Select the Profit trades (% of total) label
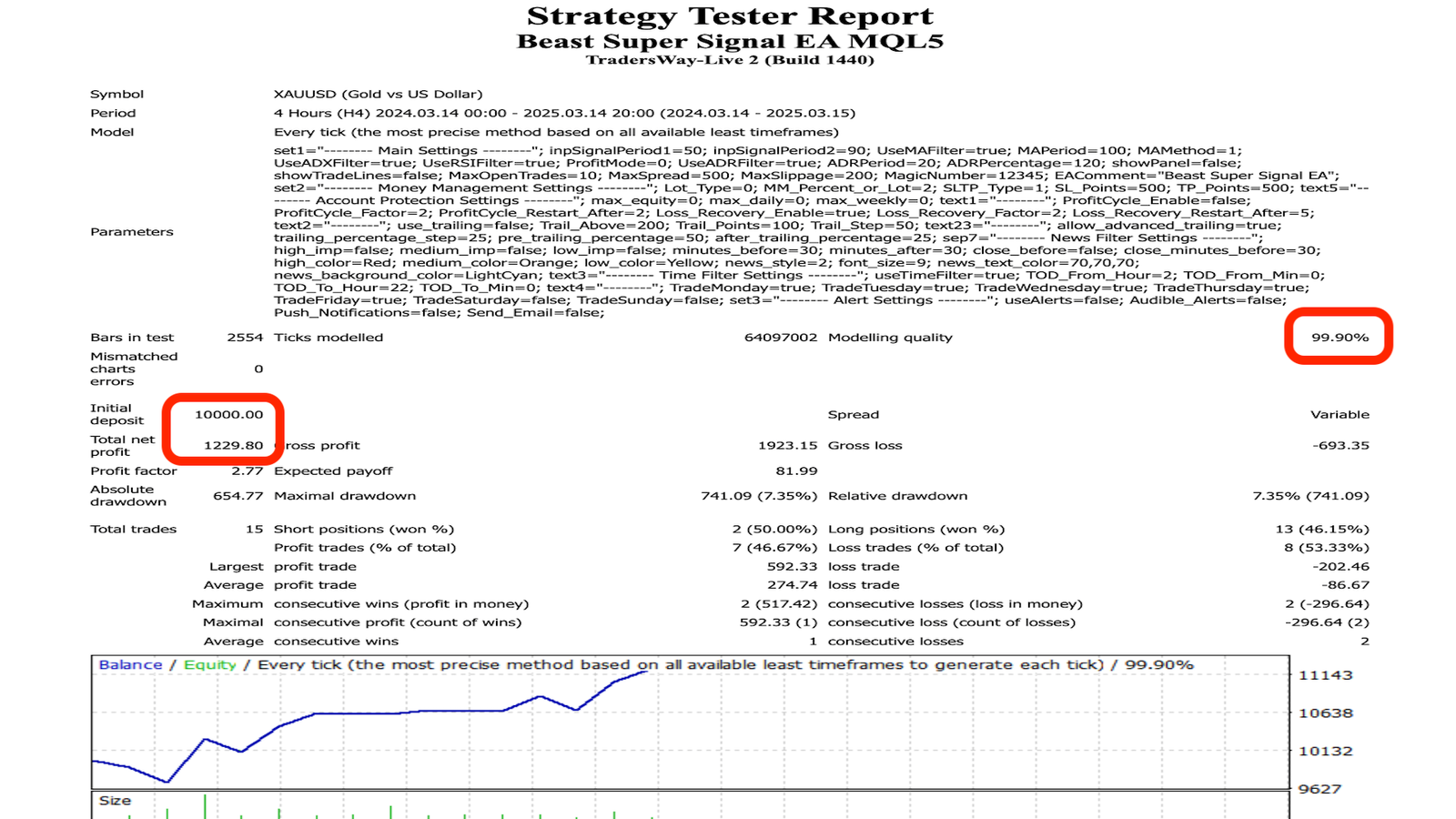This screenshot has width=1456, height=819. [365, 548]
